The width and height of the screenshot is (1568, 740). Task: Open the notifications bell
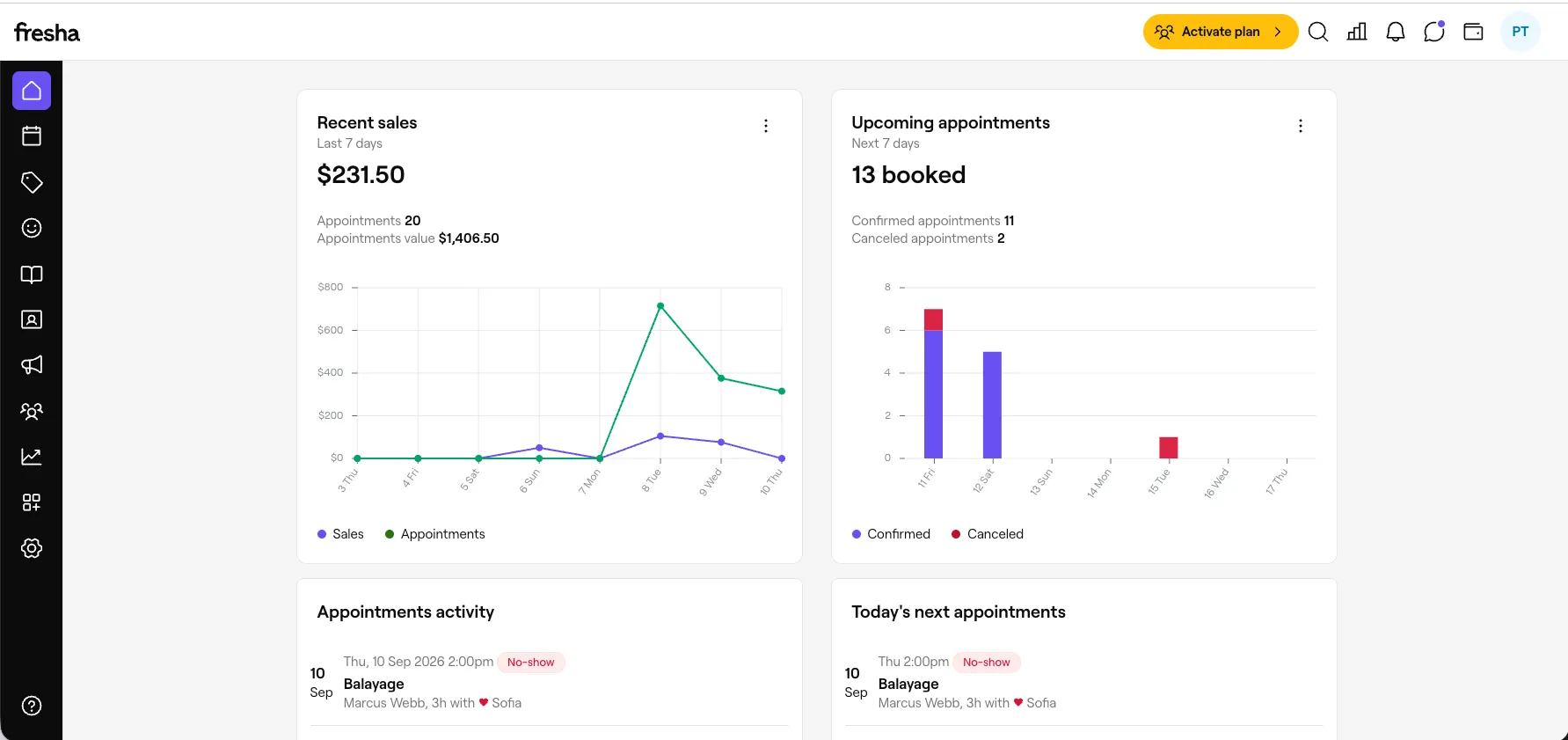[1396, 32]
